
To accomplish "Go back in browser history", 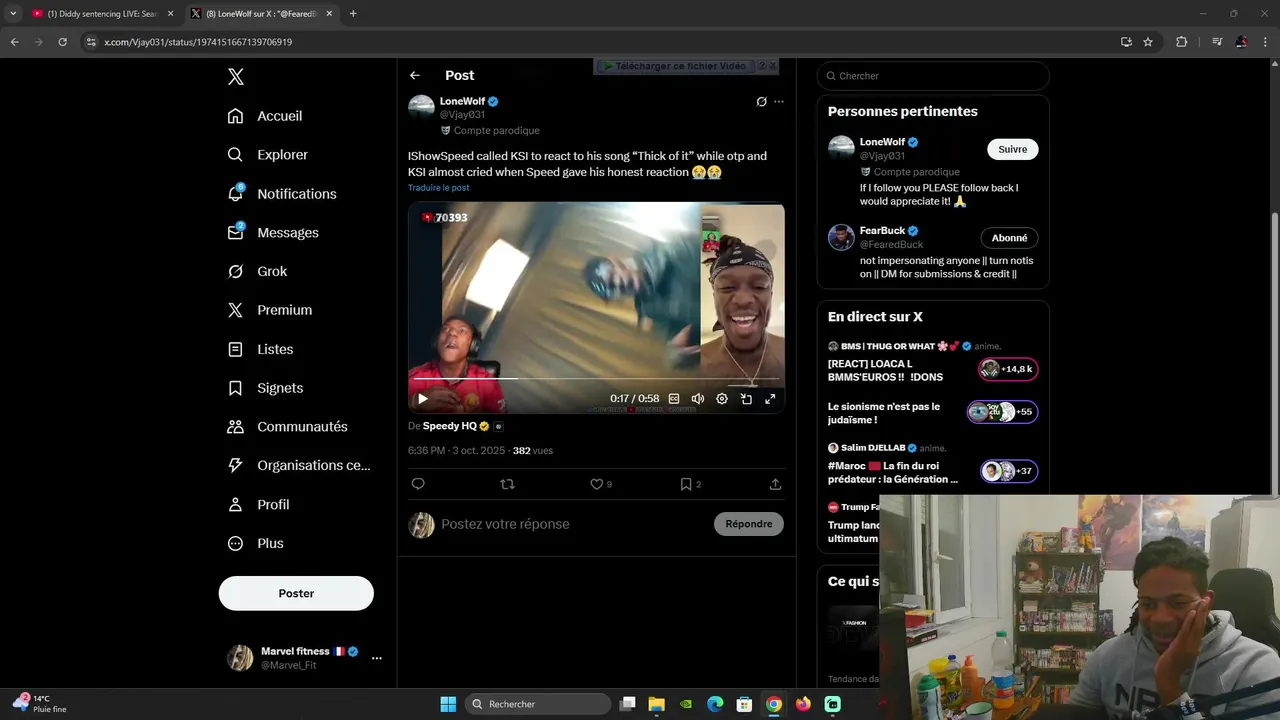I will [x=14, y=42].
